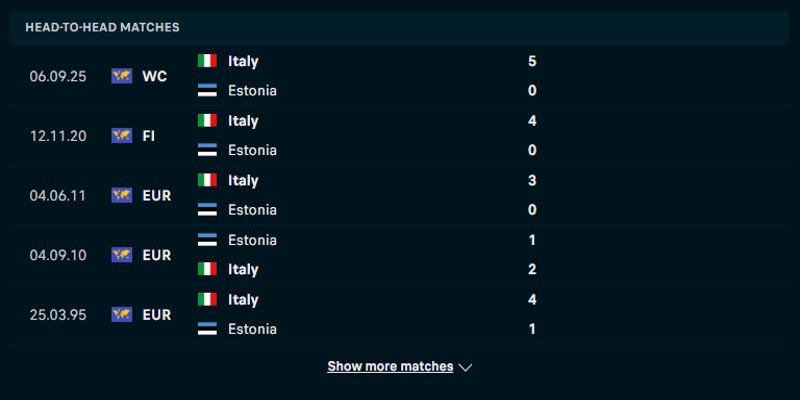800x400 pixels.
Task: Click the chevron next to Show more matches
Action: coord(465,367)
